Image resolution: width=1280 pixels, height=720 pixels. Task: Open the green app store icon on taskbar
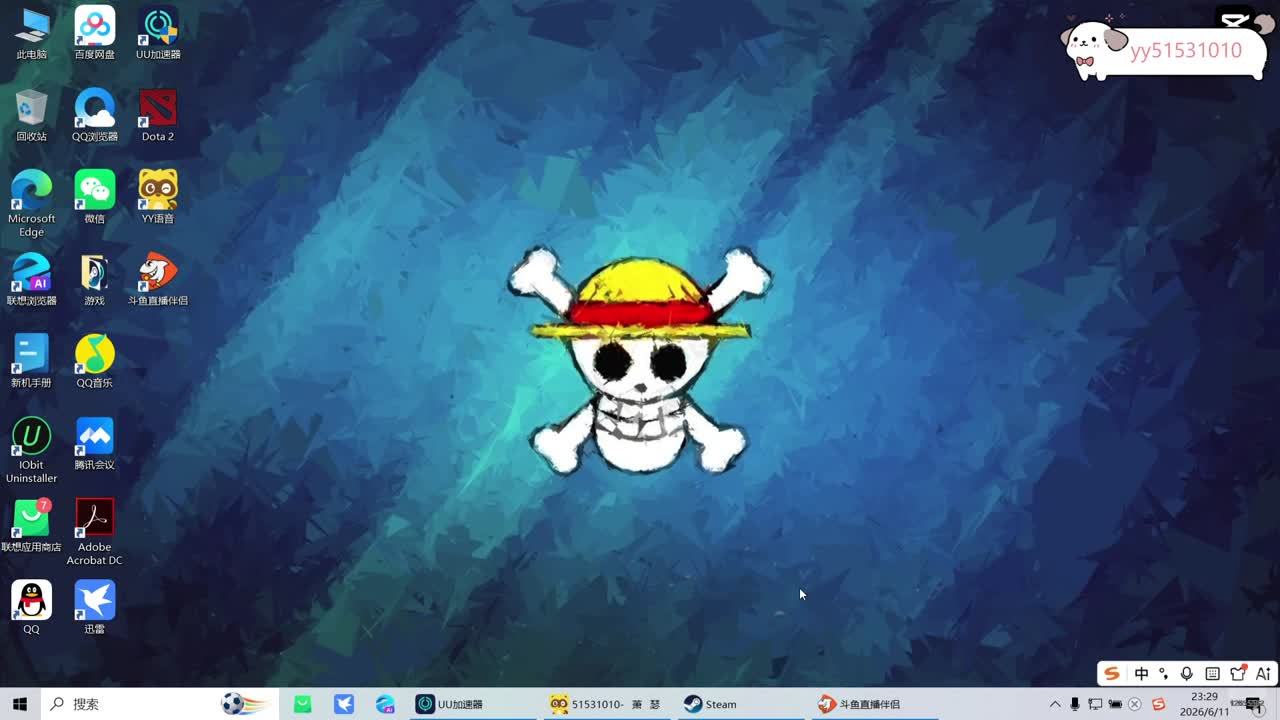click(x=302, y=704)
